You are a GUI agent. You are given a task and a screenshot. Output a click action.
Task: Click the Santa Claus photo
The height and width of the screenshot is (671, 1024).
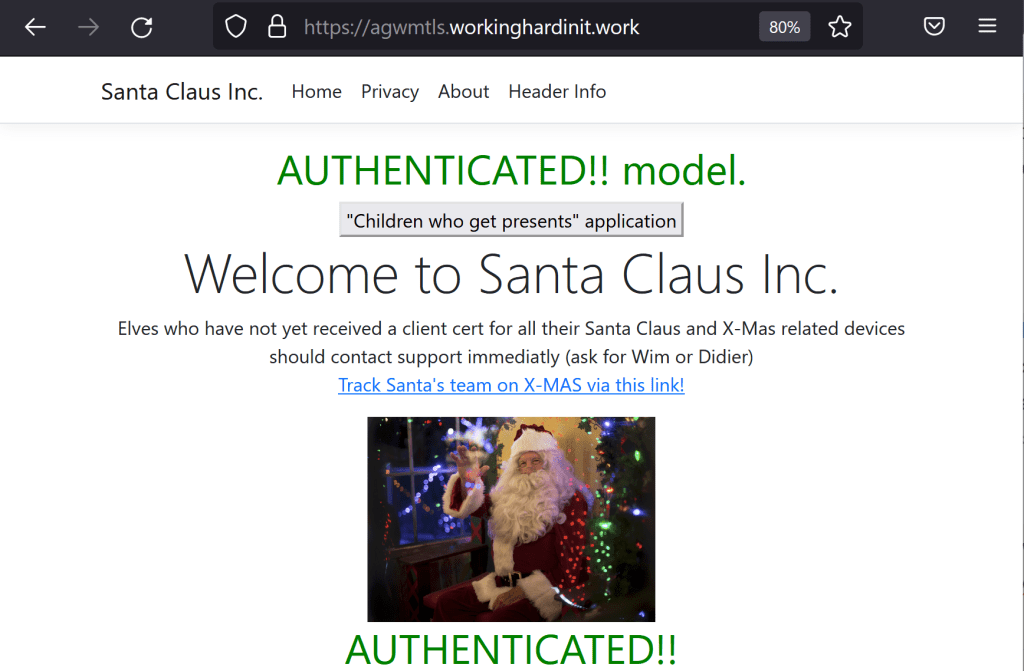point(511,519)
